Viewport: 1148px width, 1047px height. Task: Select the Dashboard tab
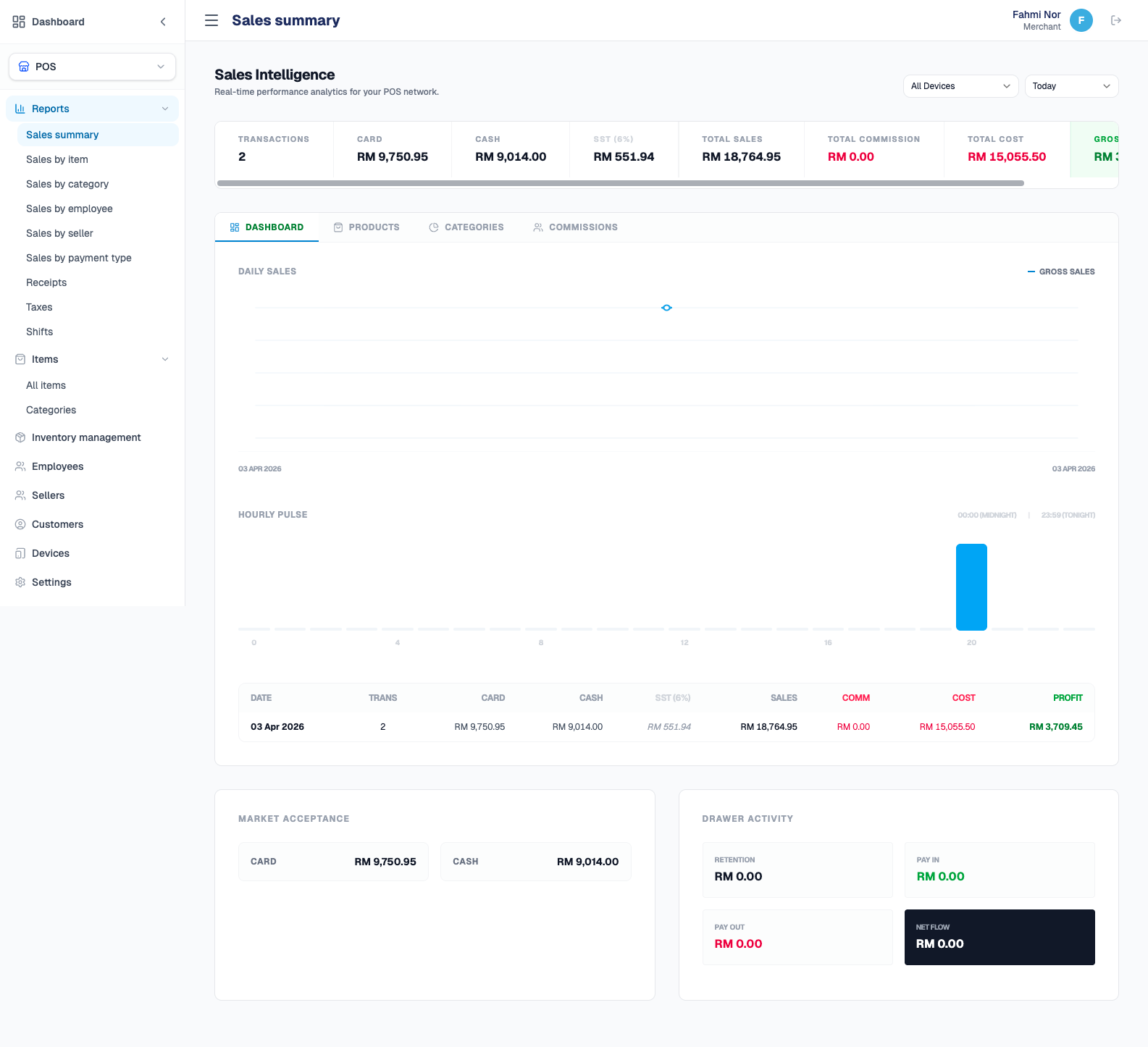[x=267, y=227]
